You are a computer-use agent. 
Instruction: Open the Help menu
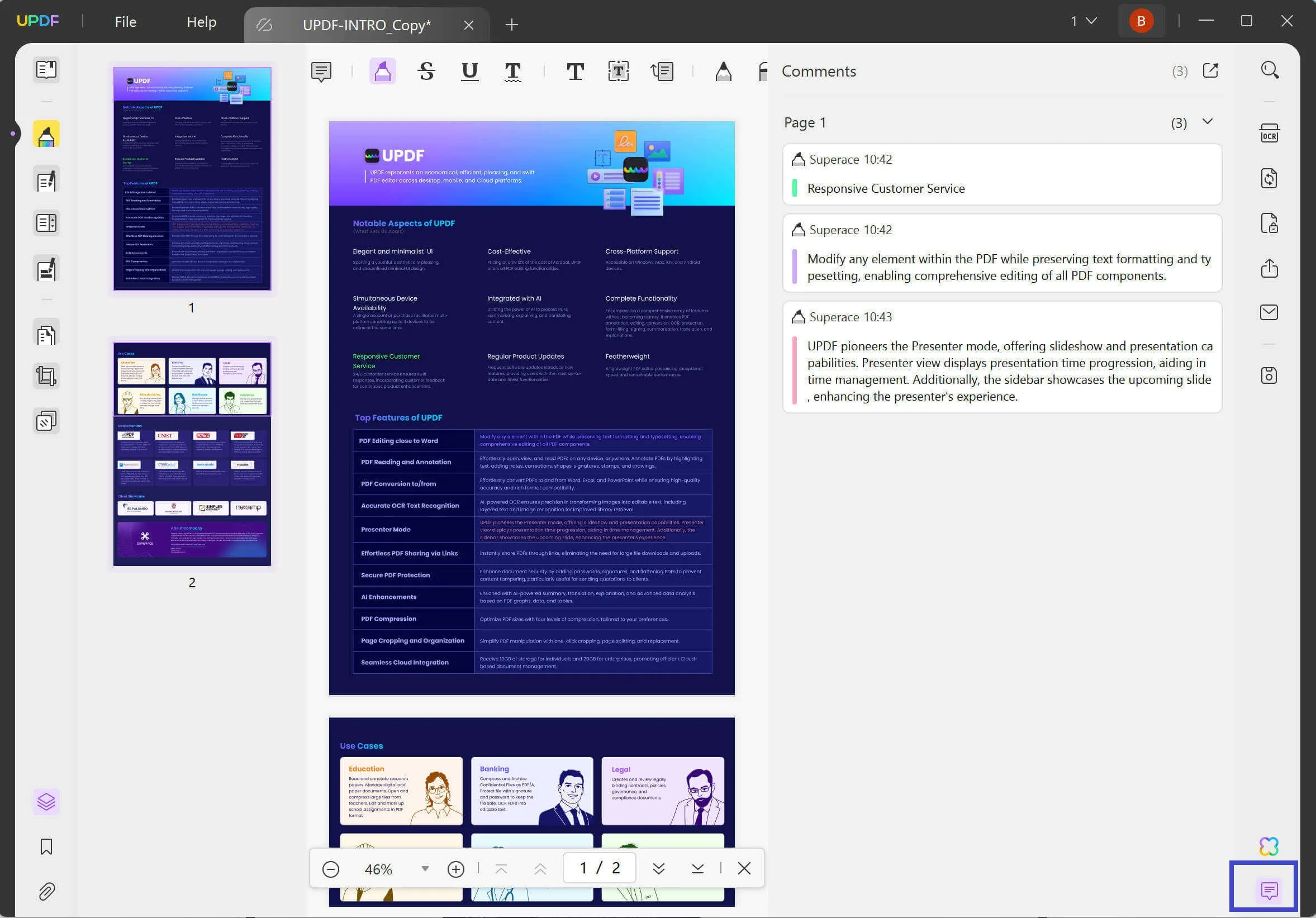click(x=201, y=22)
